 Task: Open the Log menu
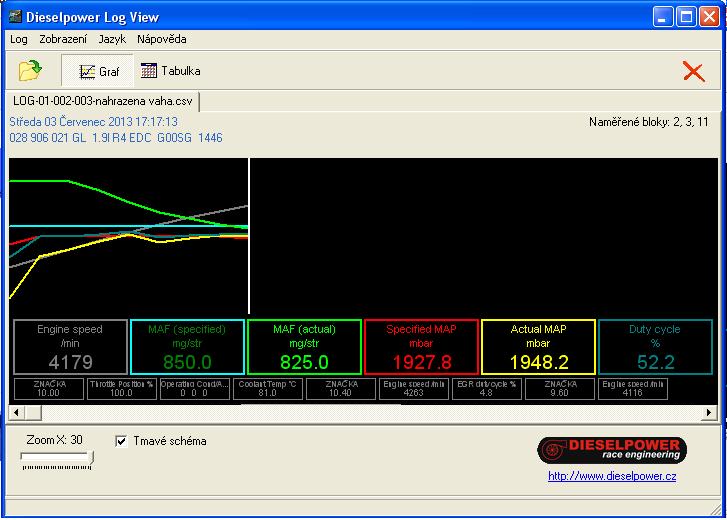coord(19,39)
